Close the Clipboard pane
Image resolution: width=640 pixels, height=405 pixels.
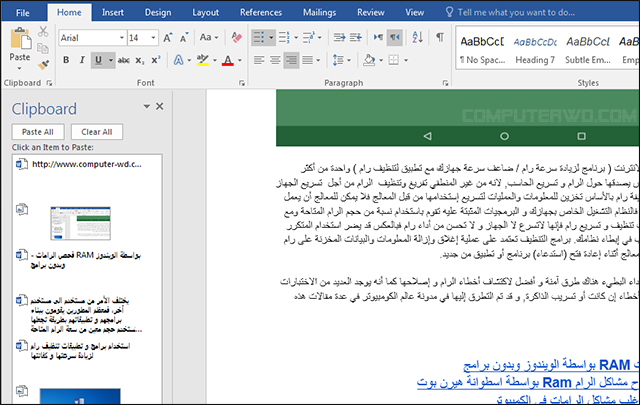160,106
